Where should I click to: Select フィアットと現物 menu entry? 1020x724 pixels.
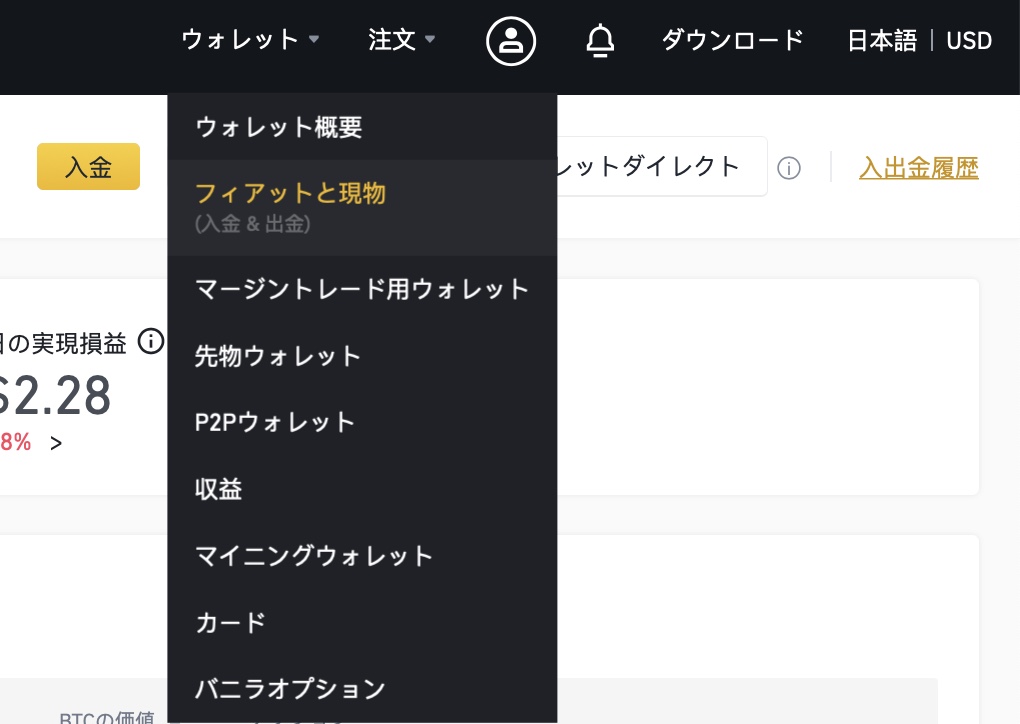(x=362, y=208)
